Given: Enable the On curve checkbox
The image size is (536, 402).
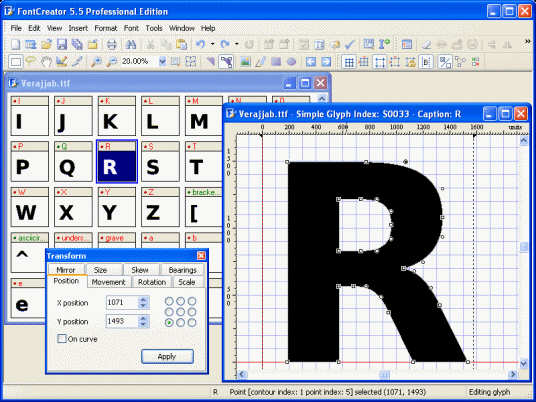Looking at the screenshot, I should 62,339.
